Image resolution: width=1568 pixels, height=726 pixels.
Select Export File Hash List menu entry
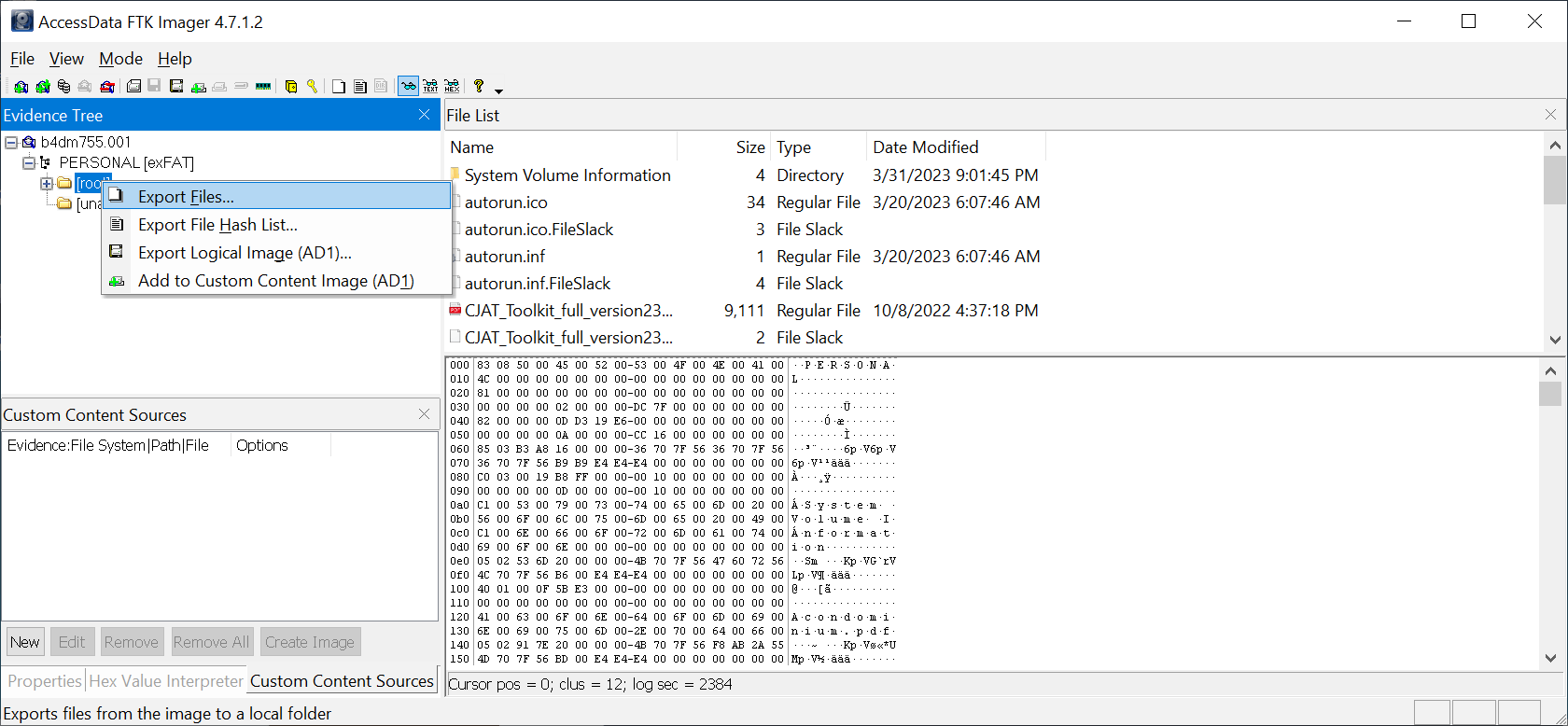point(217,225)
